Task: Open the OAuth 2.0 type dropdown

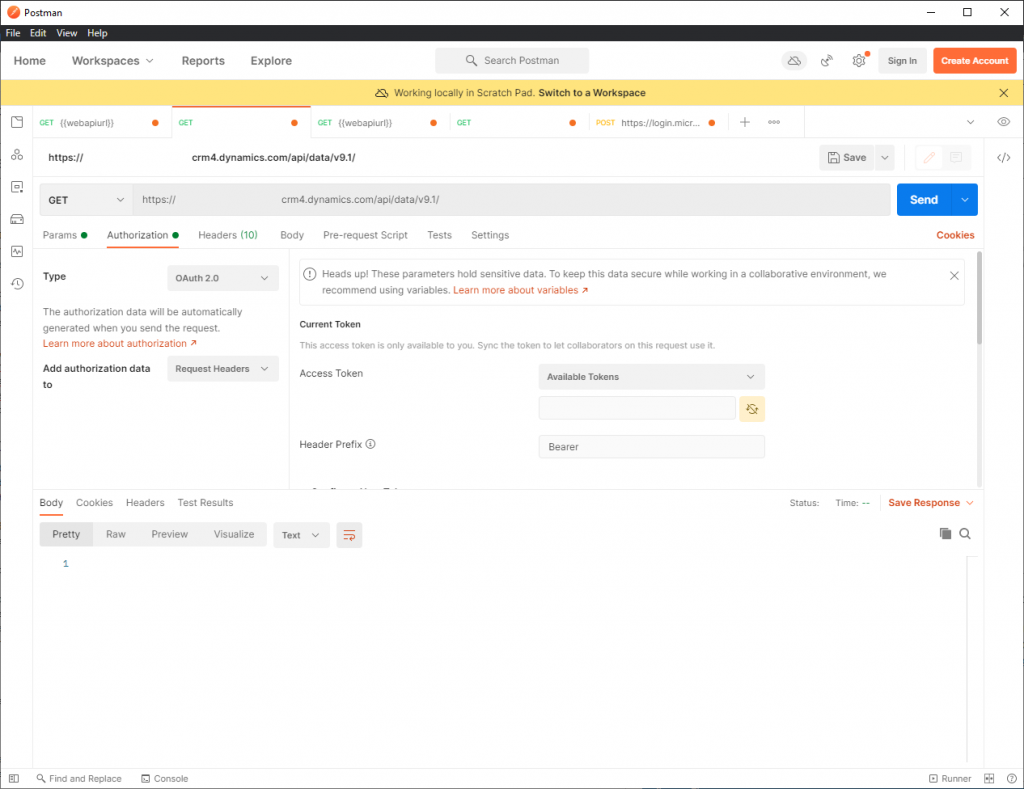Action: (x=222, y=278)
